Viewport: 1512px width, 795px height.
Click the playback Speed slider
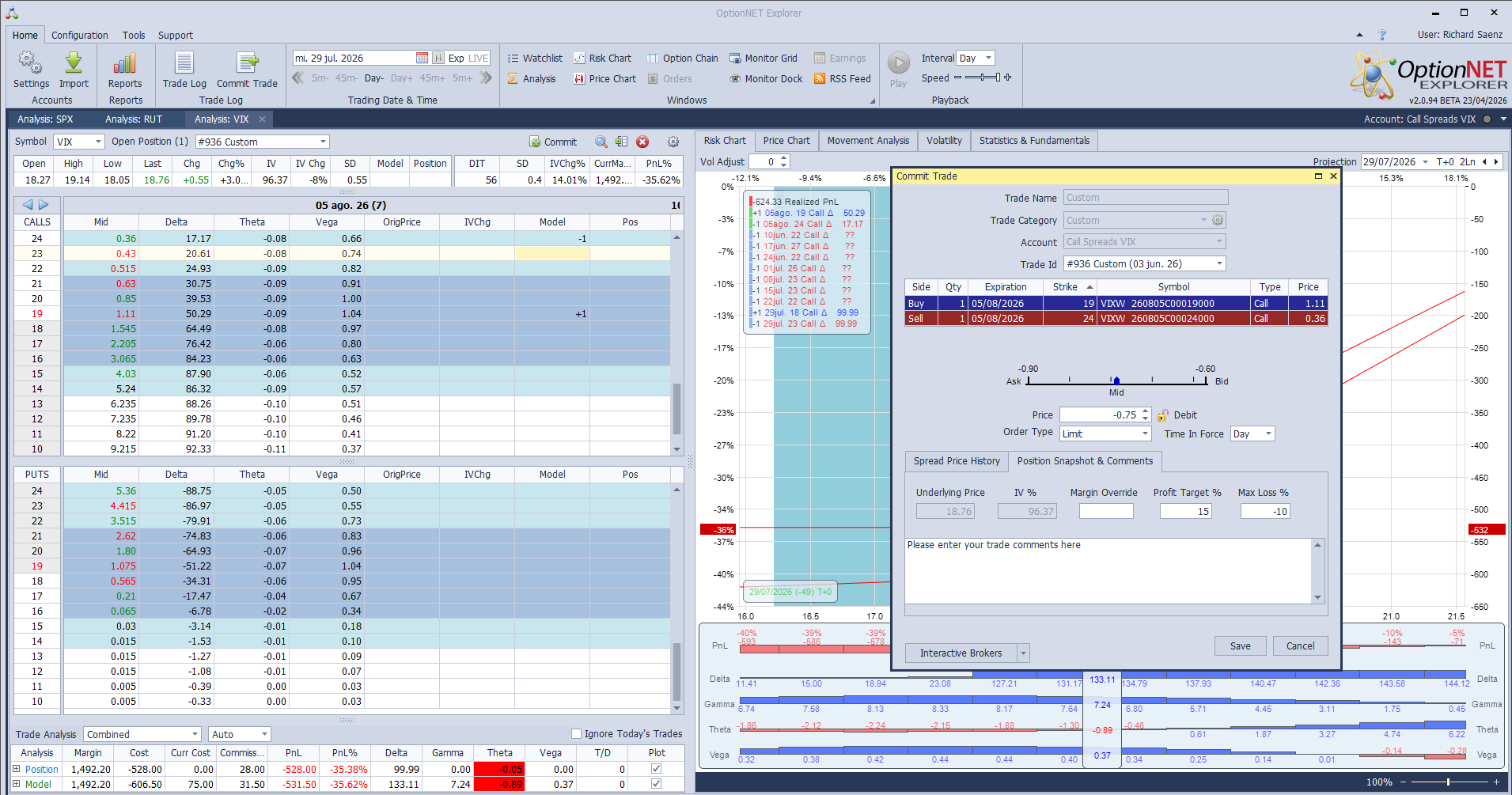point(982,78)
